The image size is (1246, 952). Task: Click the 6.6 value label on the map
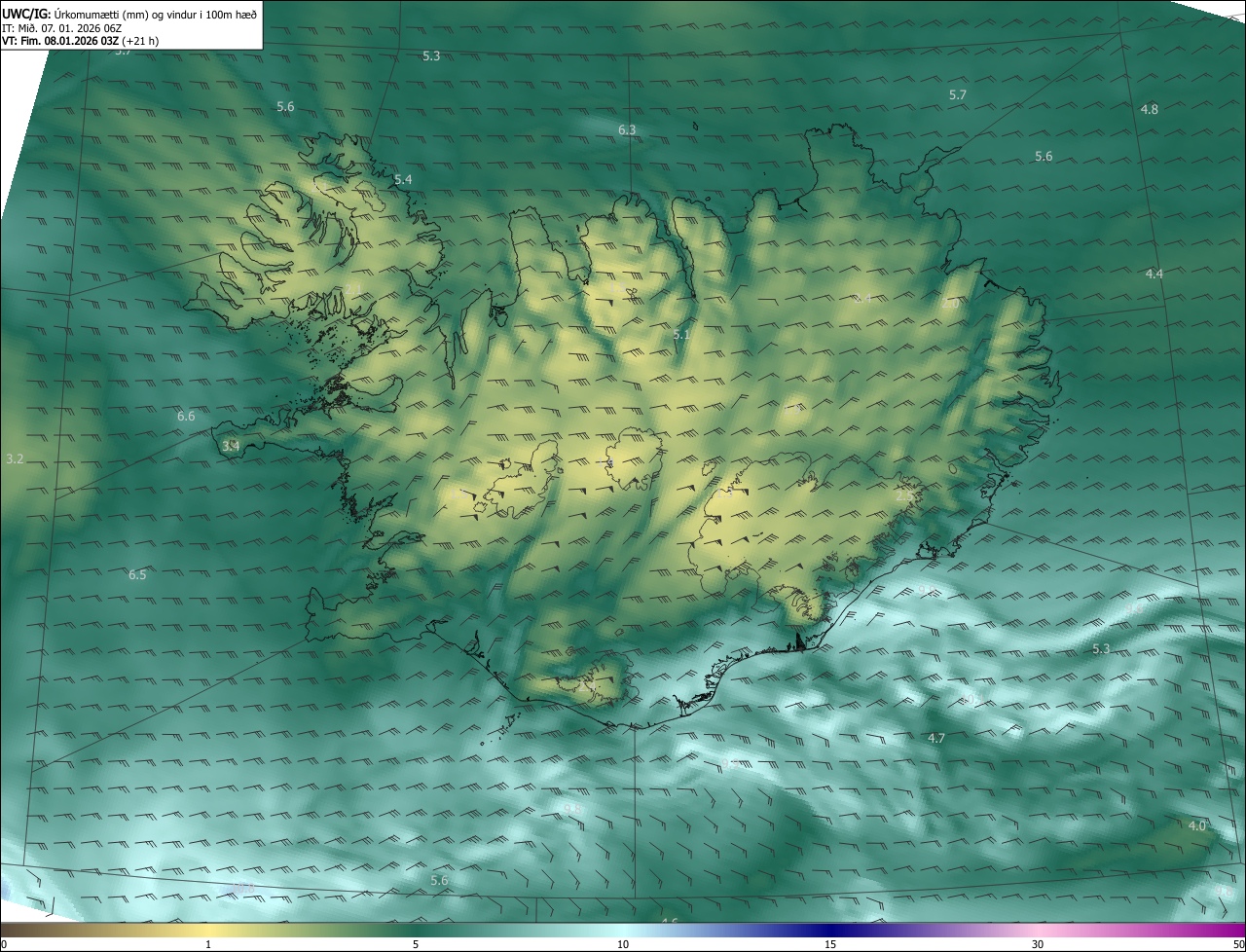[186, 416]
